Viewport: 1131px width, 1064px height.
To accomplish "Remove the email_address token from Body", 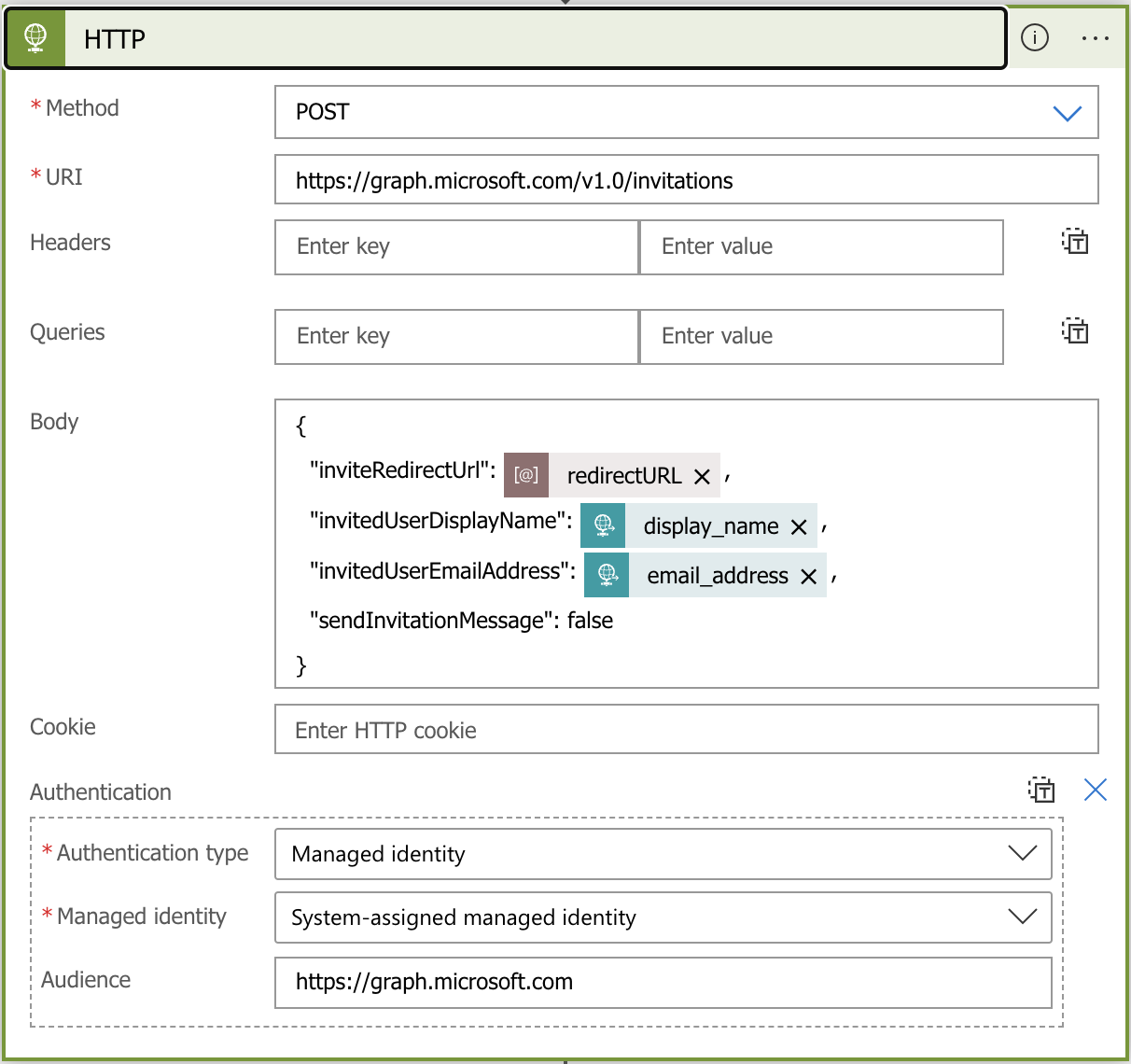I will coord(809,577).
